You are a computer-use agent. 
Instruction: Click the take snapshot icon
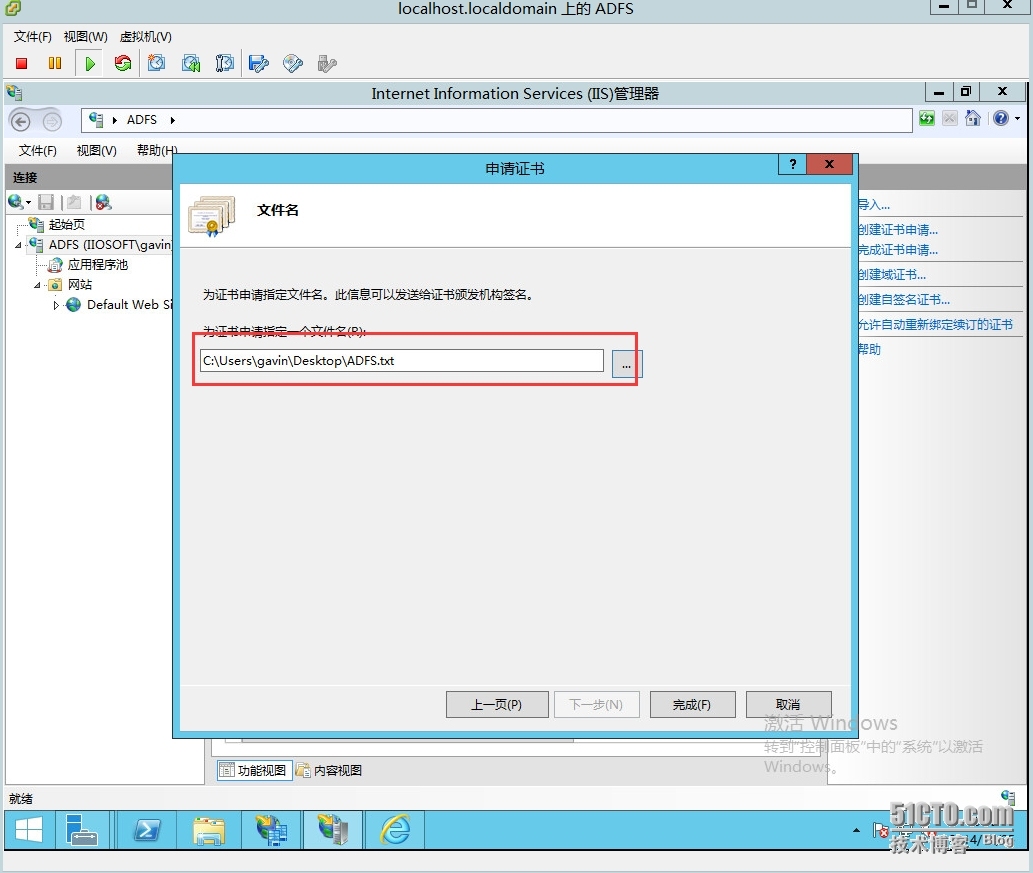[x=156, y=63]
